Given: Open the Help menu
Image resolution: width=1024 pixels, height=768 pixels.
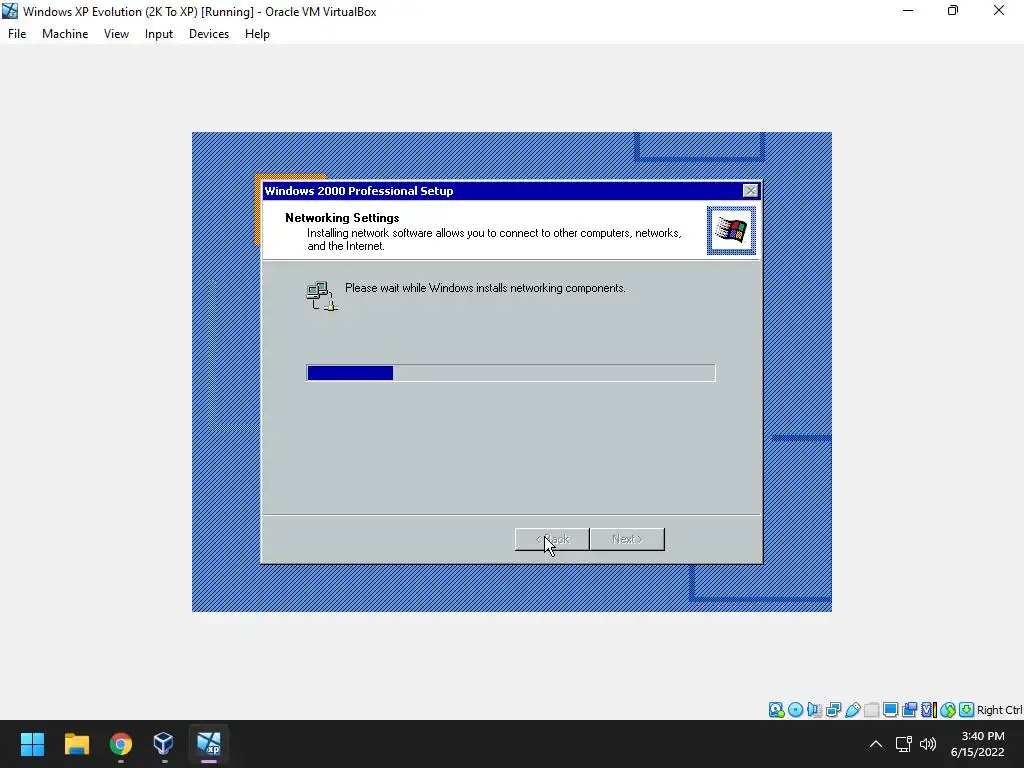Looking at the screenshot, I should click(x=257, y=34).
